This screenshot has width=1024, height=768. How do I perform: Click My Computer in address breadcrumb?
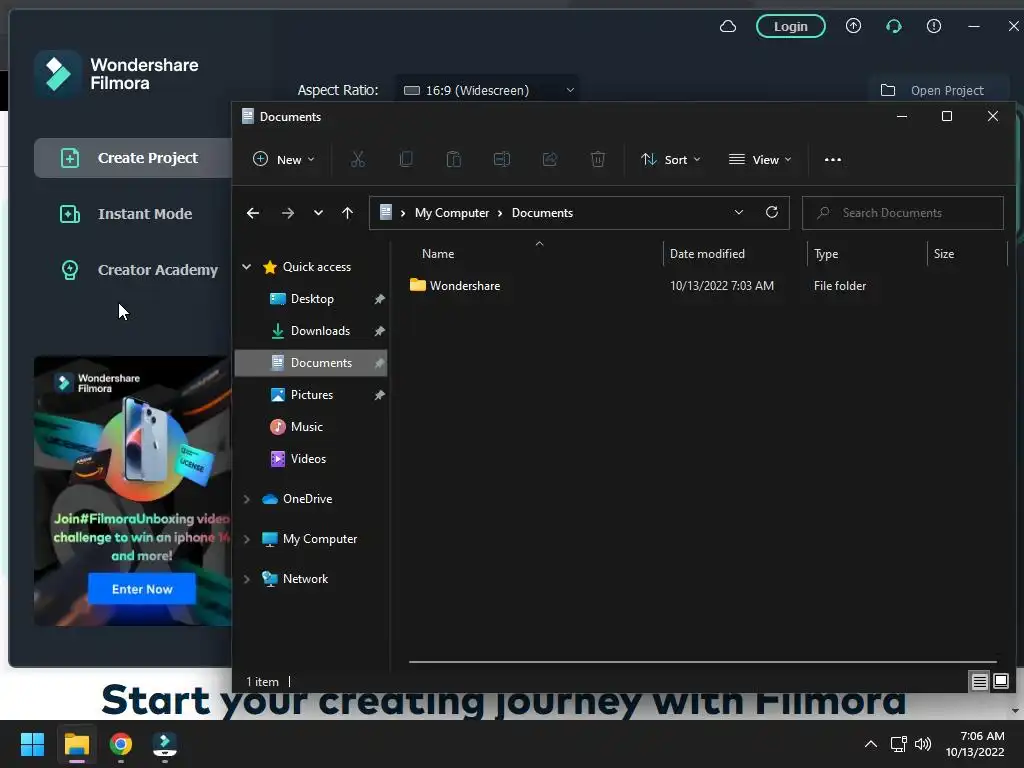(452, 213)
